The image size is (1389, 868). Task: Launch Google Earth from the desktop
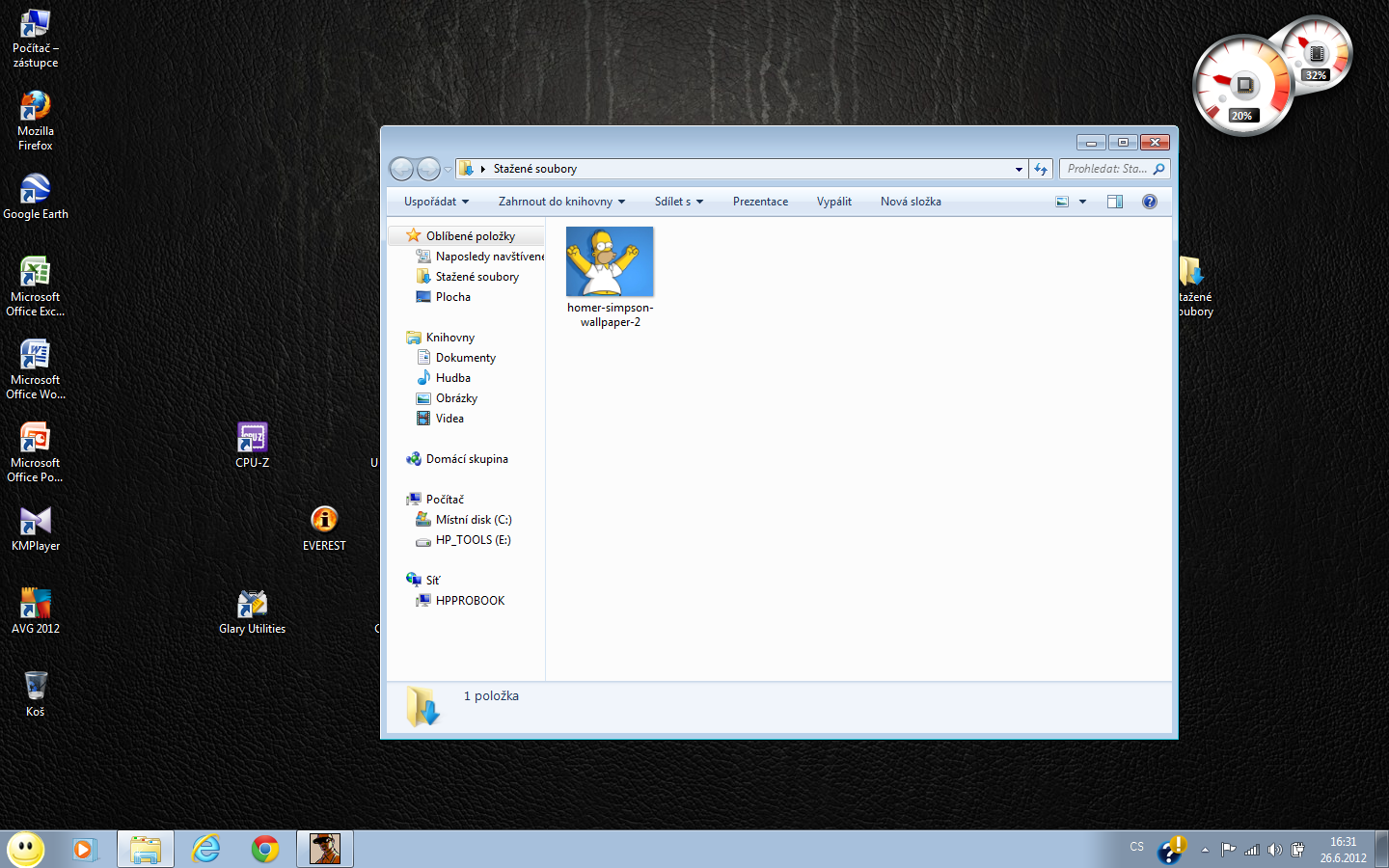pyautogui.click(x=36, y=197)
